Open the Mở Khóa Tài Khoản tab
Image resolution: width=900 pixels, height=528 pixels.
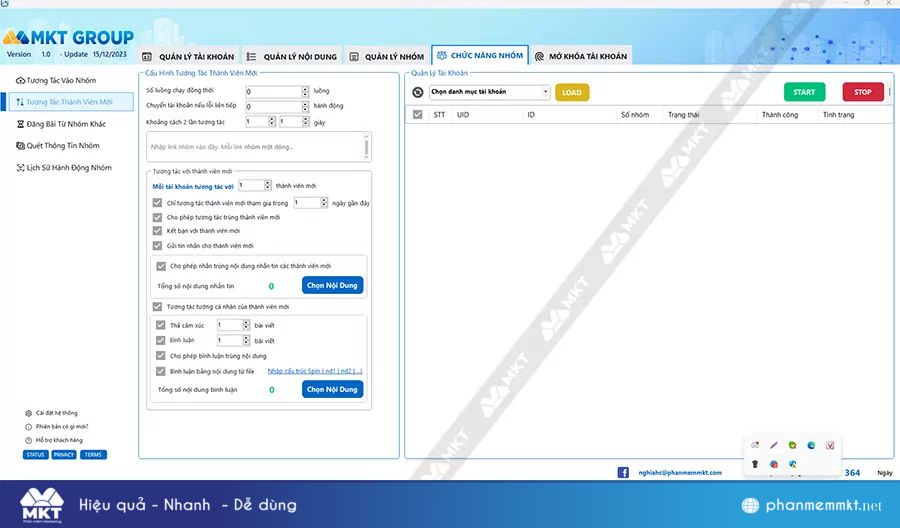pyautogui.click(x=581, y=56)
